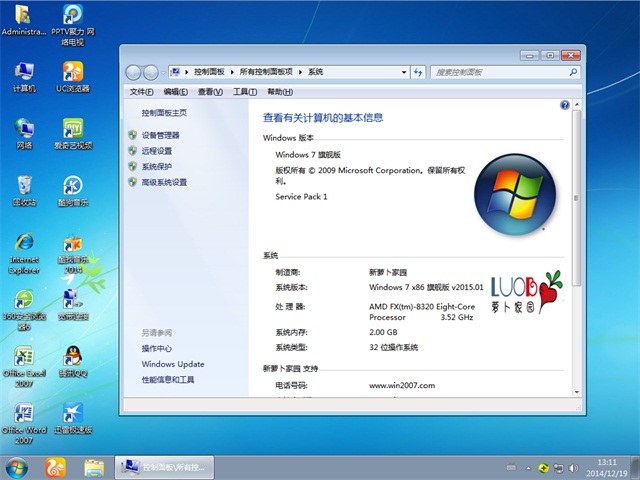This screenshot has width=640, height=480.
Task: Open the 工具(T) menu
Action: point(244,92)
